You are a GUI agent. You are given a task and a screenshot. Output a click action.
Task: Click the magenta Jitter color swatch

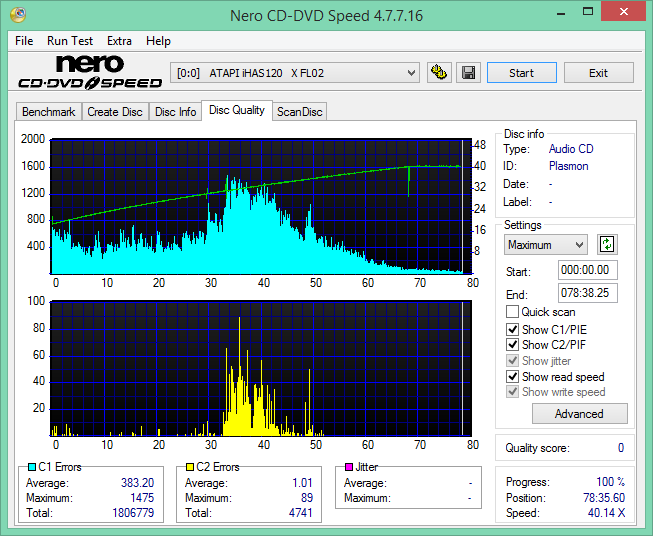(349, 467)
